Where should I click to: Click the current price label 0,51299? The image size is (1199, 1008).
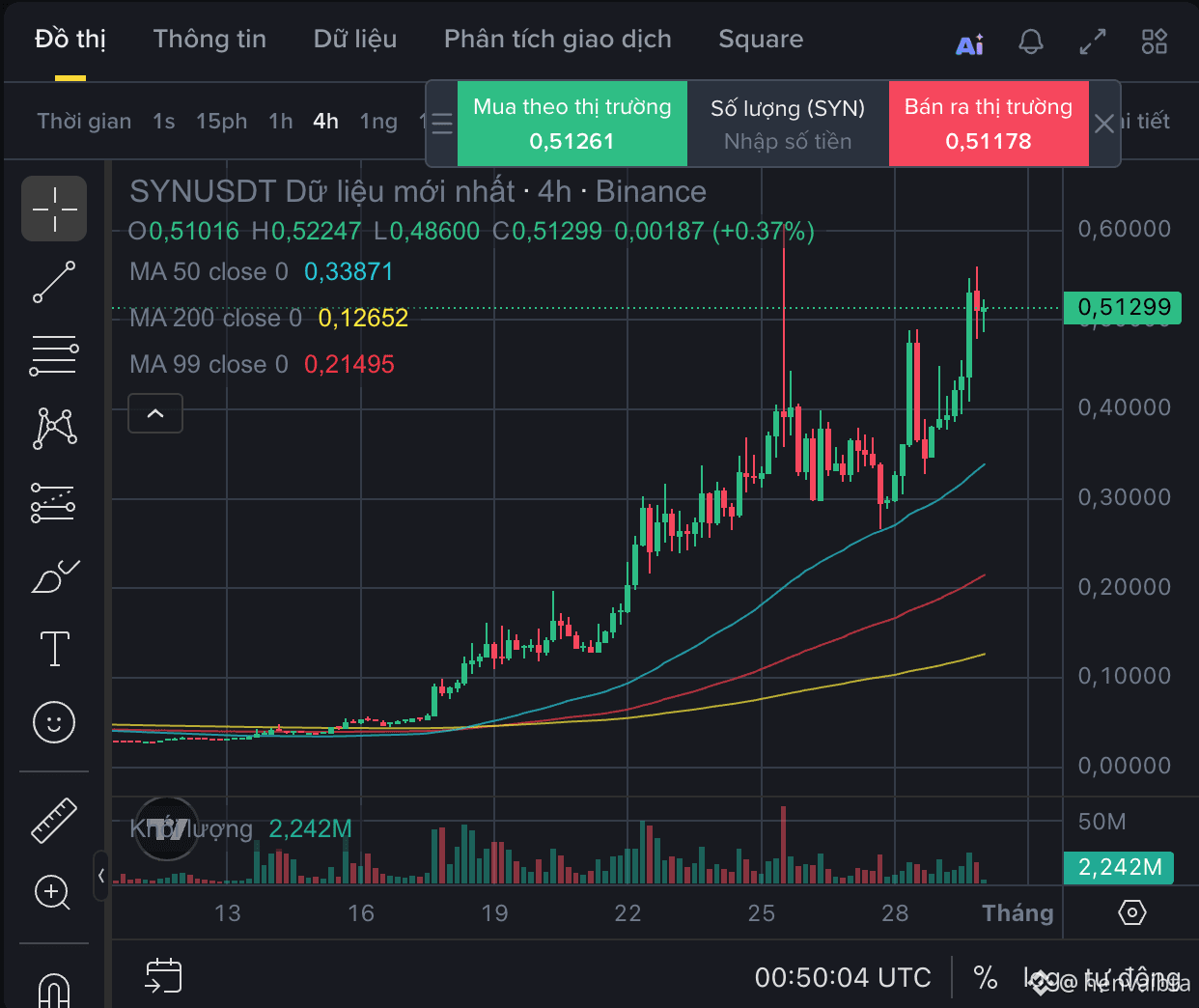pyautogui.click(x=1123, y=308)
